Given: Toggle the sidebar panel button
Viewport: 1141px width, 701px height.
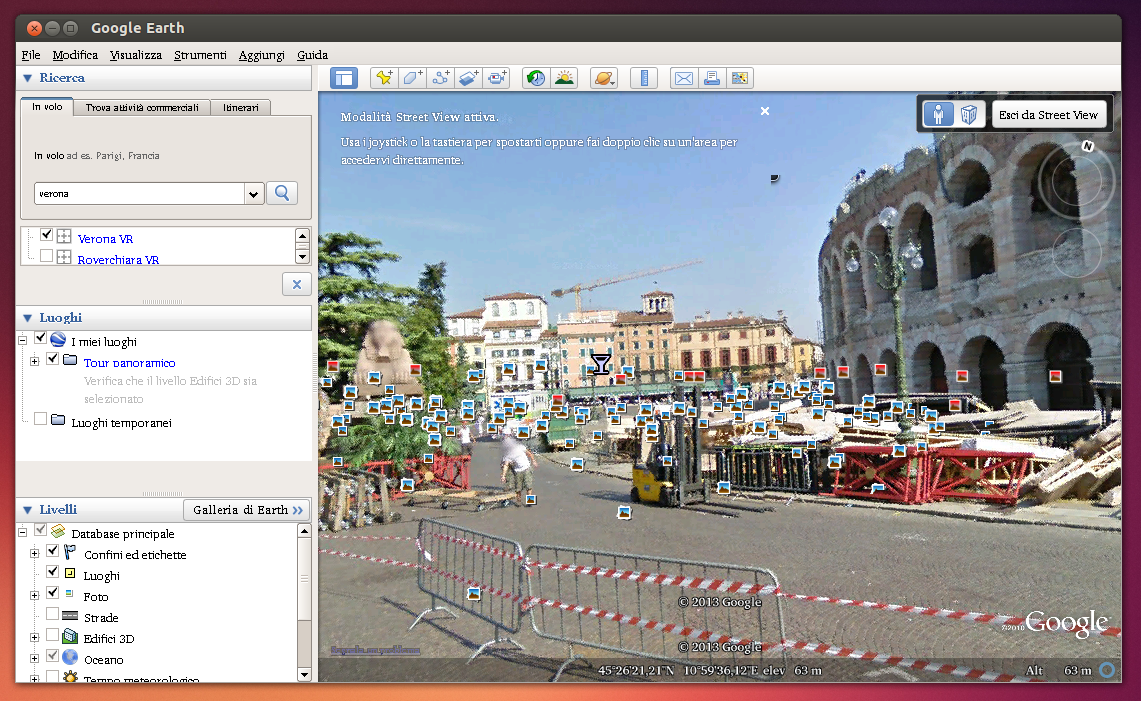Looking at the screenshot, I should pyautogui.click(x=343, y=78).
